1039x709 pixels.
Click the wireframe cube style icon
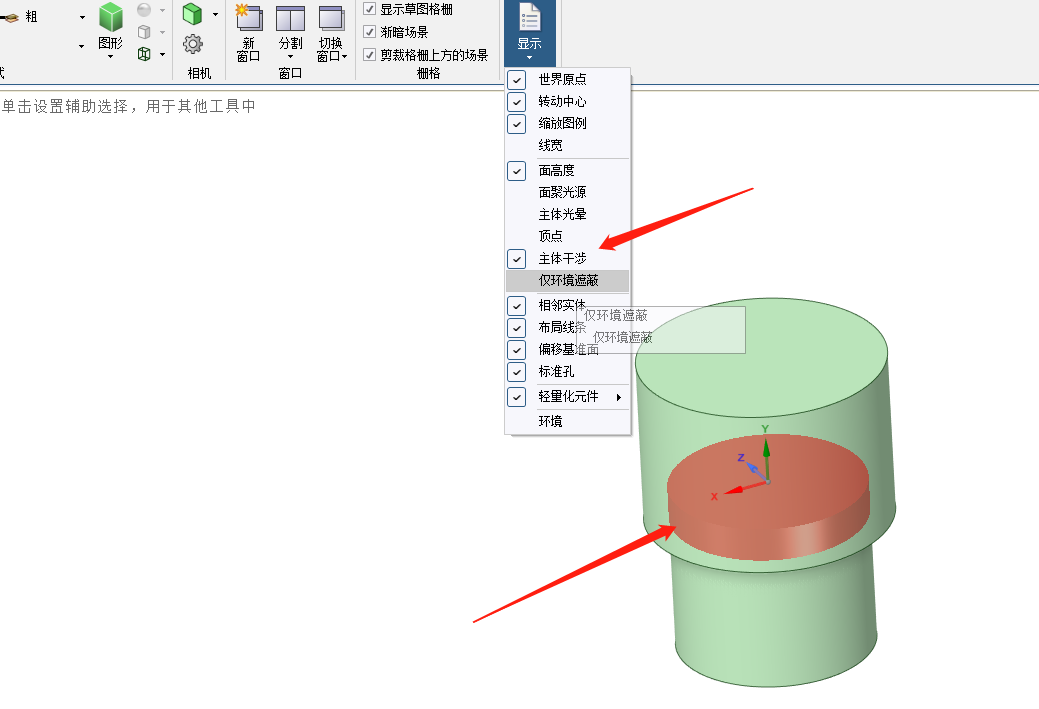144,54
